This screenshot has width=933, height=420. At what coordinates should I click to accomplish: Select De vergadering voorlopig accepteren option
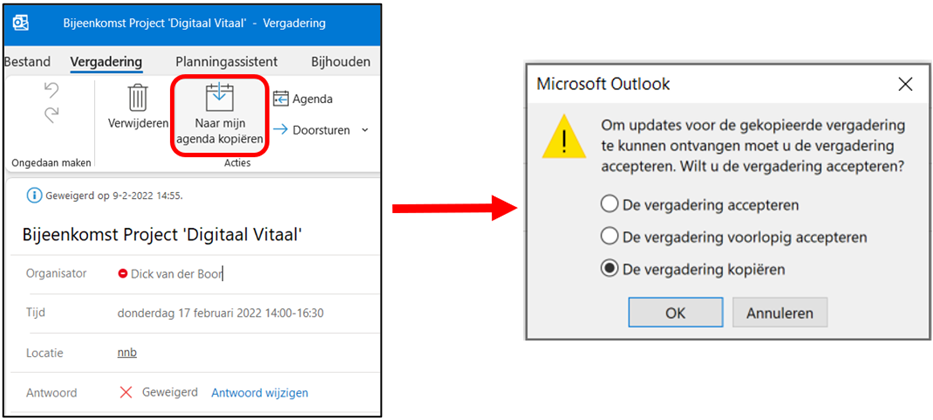(x=609, y=237)
